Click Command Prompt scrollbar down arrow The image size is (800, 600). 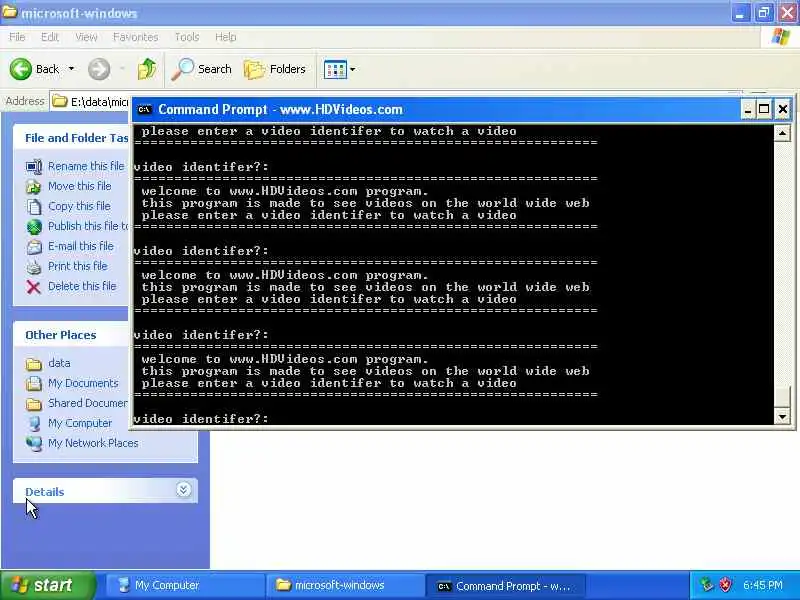(782, 416)
